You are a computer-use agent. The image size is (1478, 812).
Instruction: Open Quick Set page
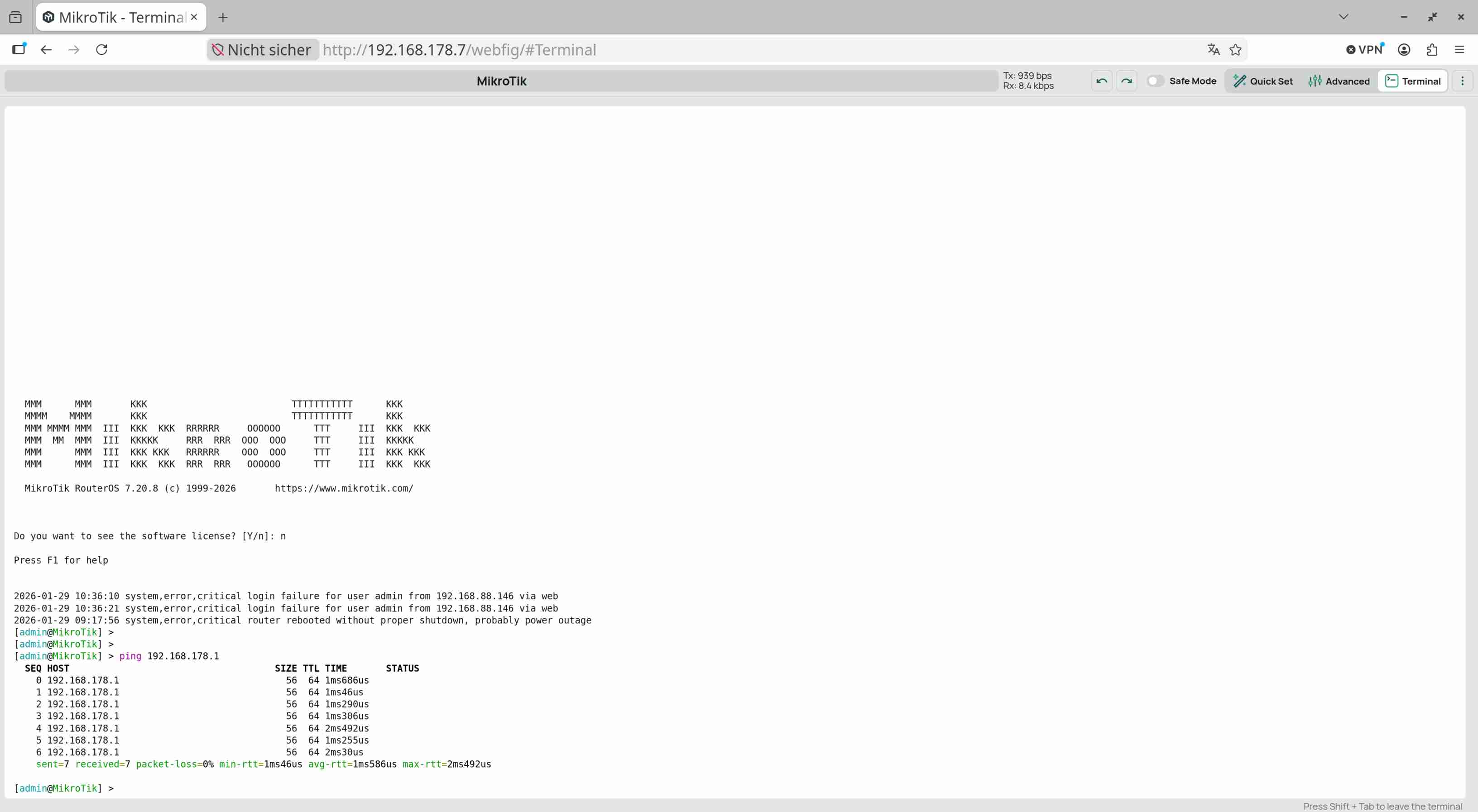(1263, 81)
